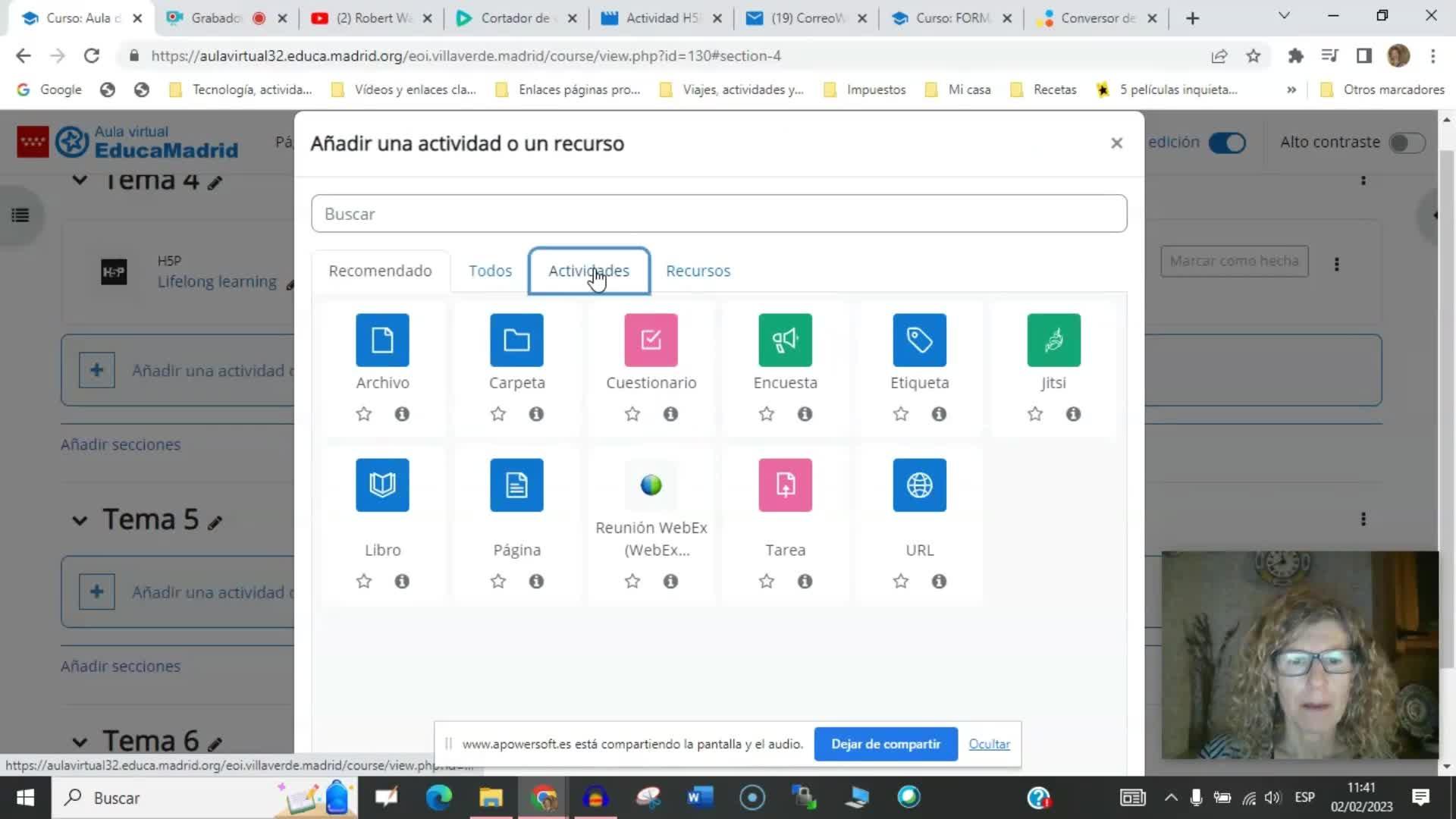Star the Archivo resource as favorite
Image resolution: width=1456 pixels, height=819 pixels.
[x=364, y=414]
